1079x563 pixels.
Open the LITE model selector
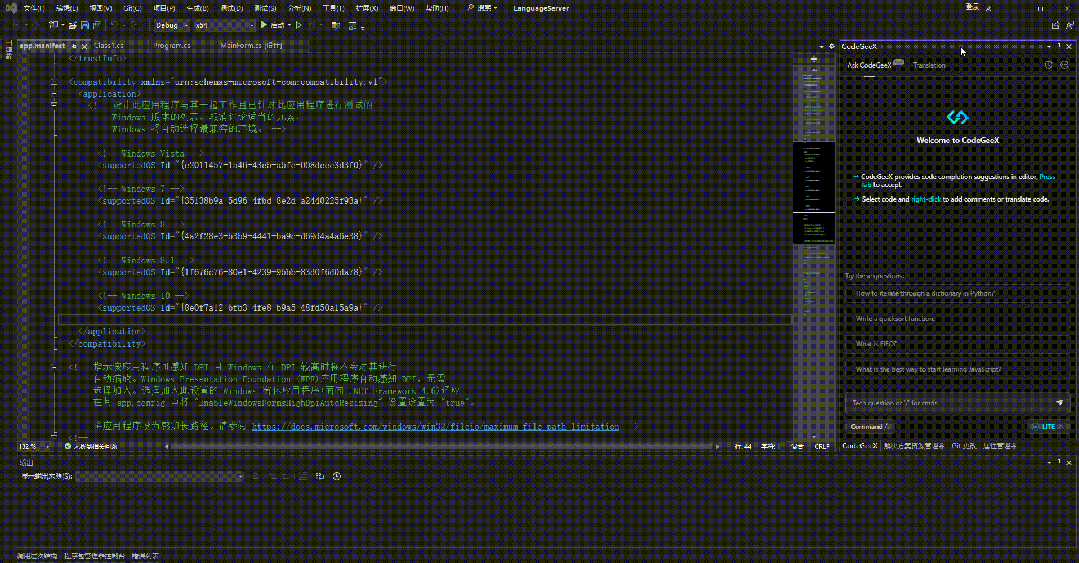[x=1048, y=427]
